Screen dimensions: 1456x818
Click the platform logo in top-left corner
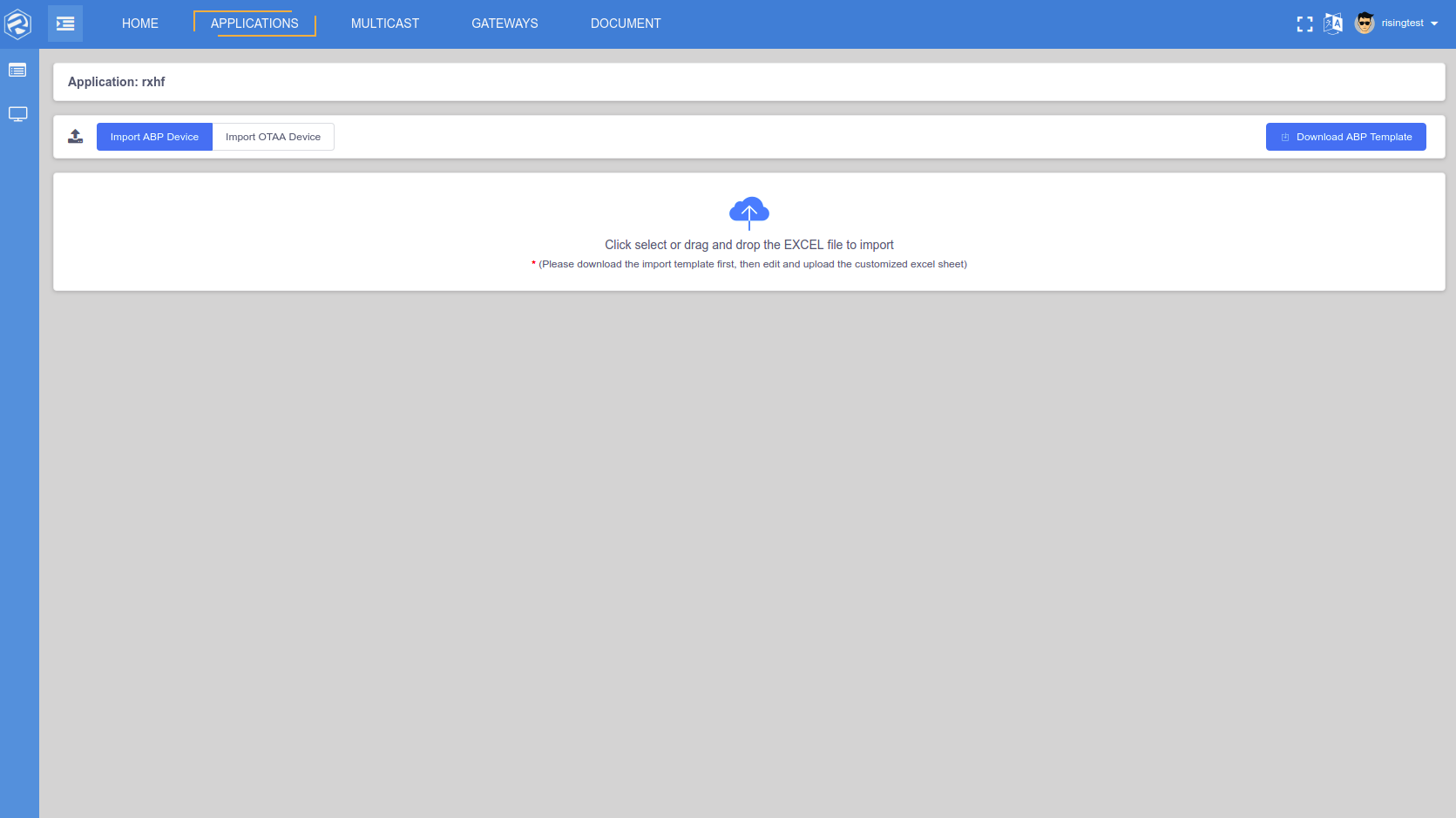[x=17, y=24]
